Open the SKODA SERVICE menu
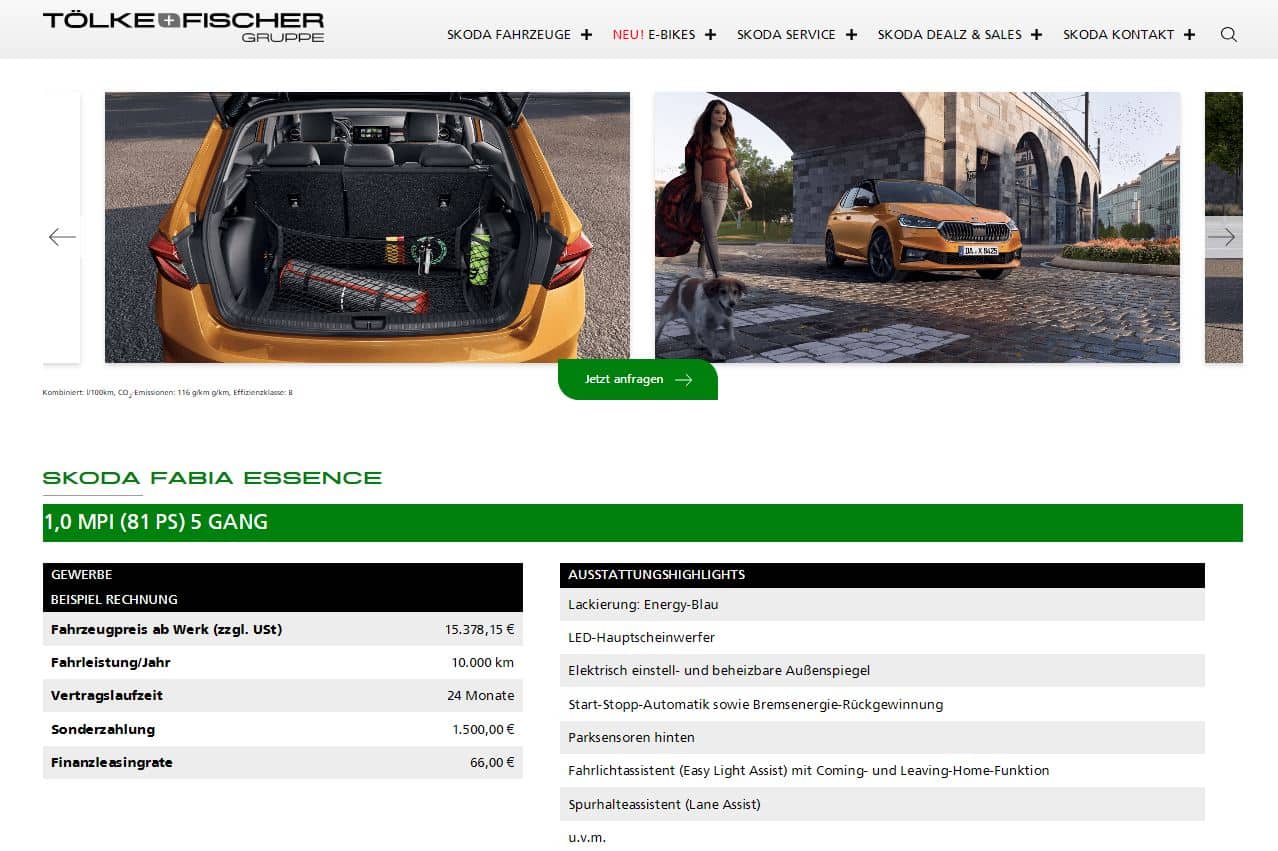Screen dimensions: 1278x851 pos(786,34)
